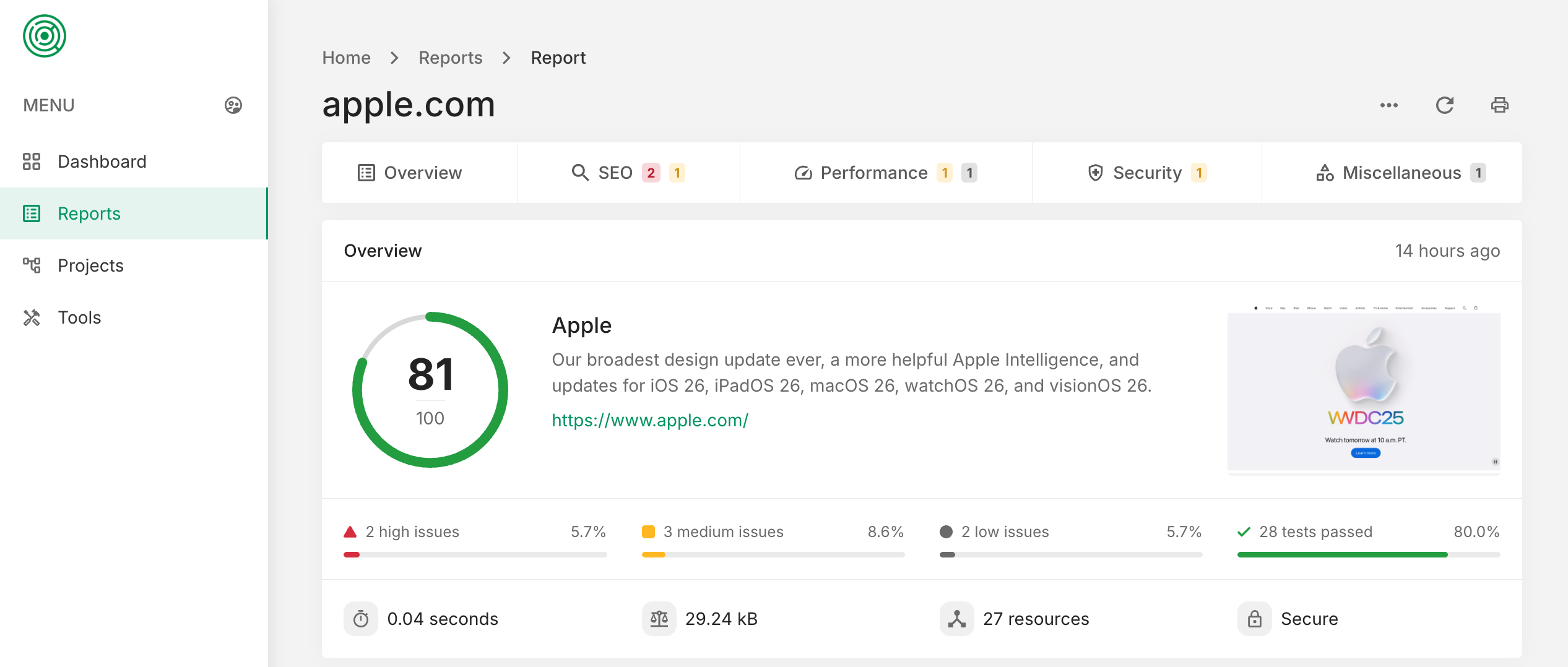Image resolution: width=1568 pixels, height=667 pixels.
Task: Click the SEO magnifier icon
Action: tap(580, 173)
